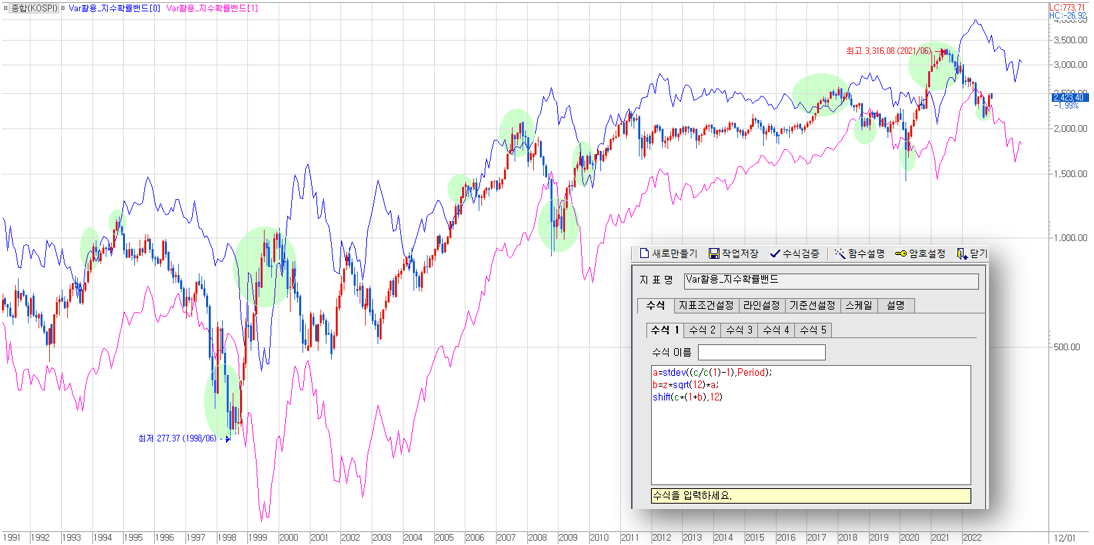Click the 지표명 name field
The image size is (1094, 545).
830,280
